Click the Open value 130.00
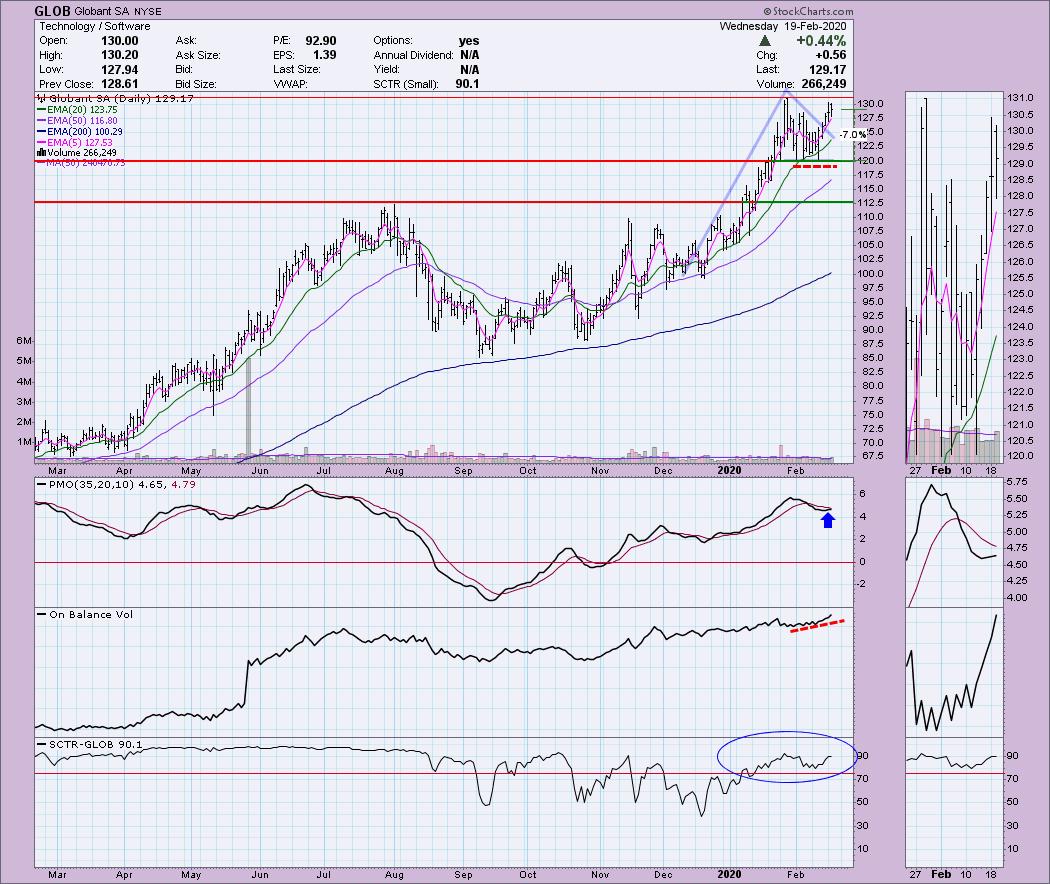Screen dimensions: 1050x884 (x=119, y=41)
